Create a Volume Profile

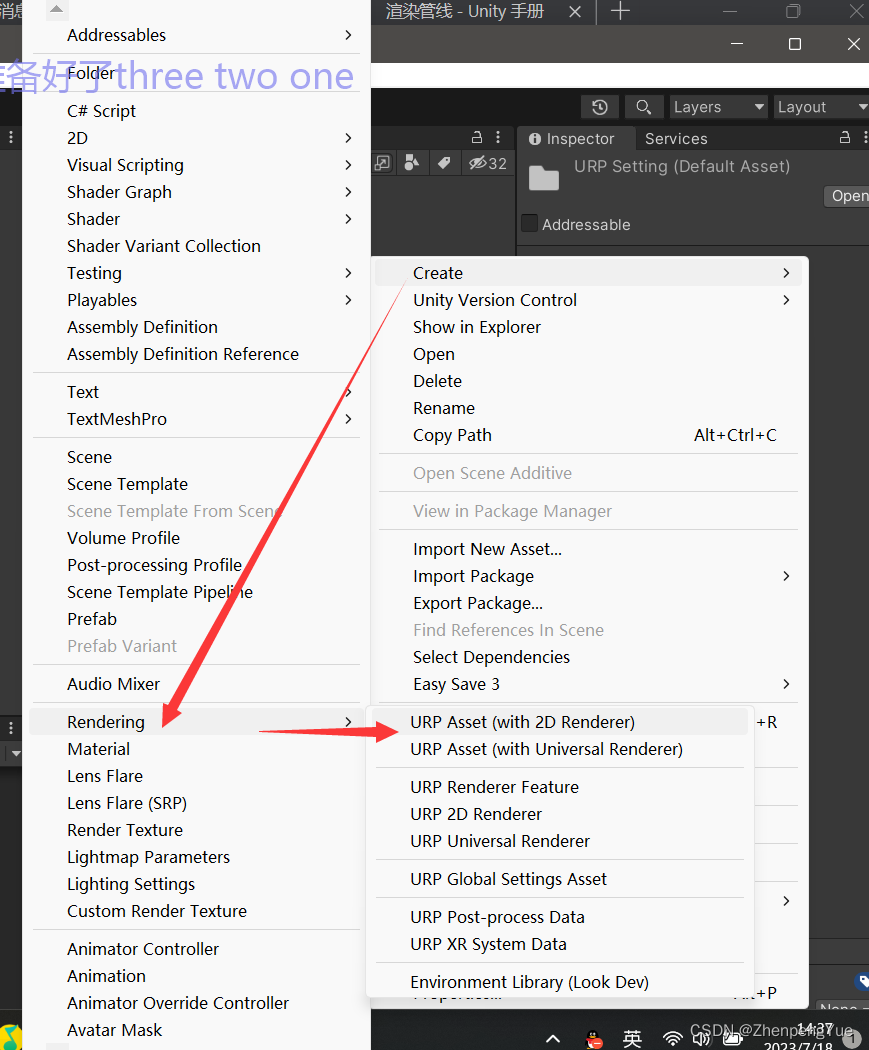tap(196, 538)
